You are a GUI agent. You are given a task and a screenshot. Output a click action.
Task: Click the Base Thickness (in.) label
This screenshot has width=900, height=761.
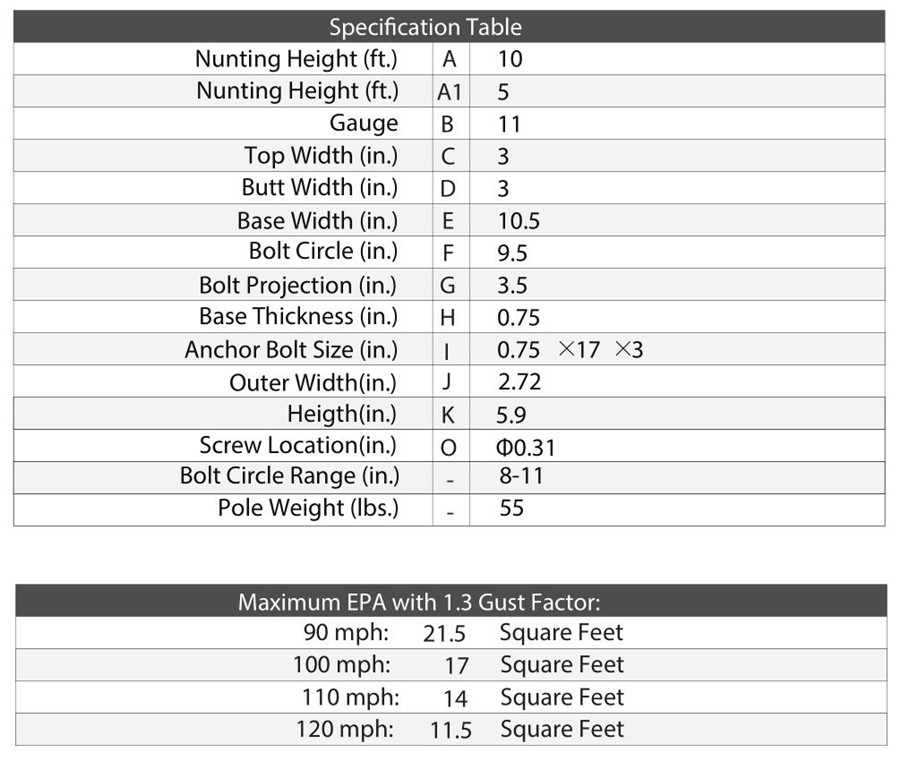[298, 317]
